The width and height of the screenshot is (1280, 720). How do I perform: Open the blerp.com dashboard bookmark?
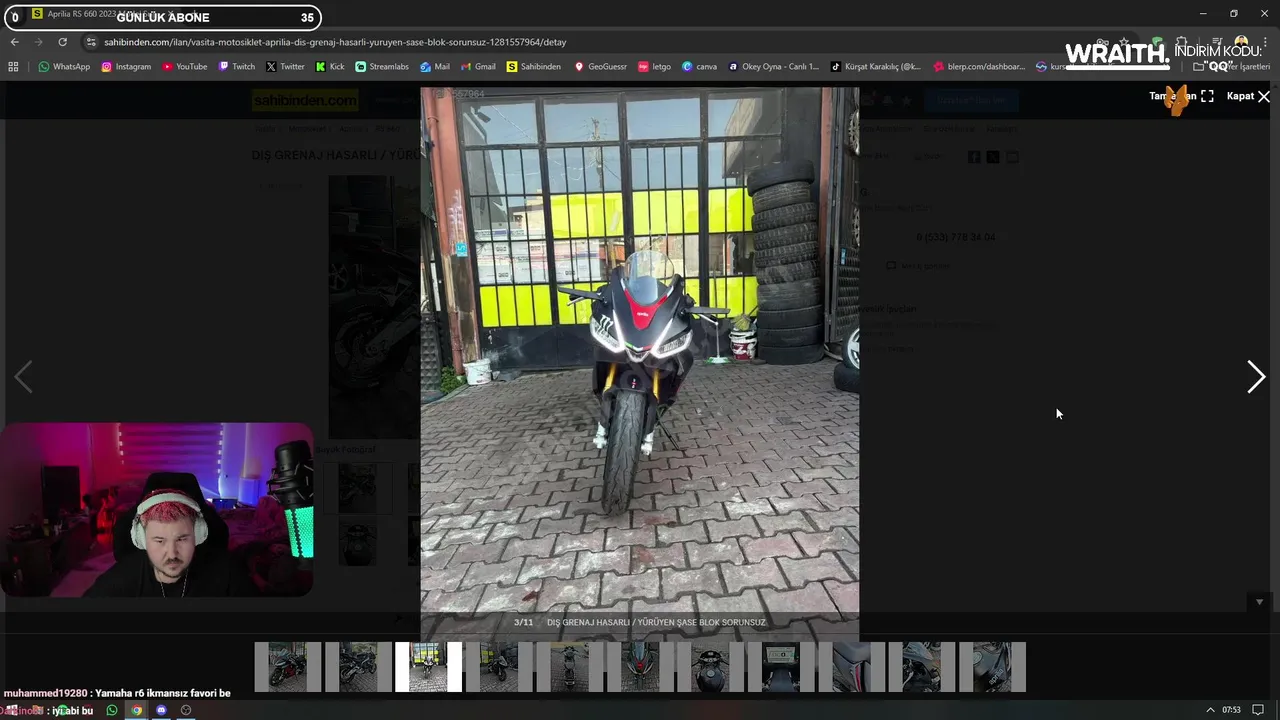[979, 67]
